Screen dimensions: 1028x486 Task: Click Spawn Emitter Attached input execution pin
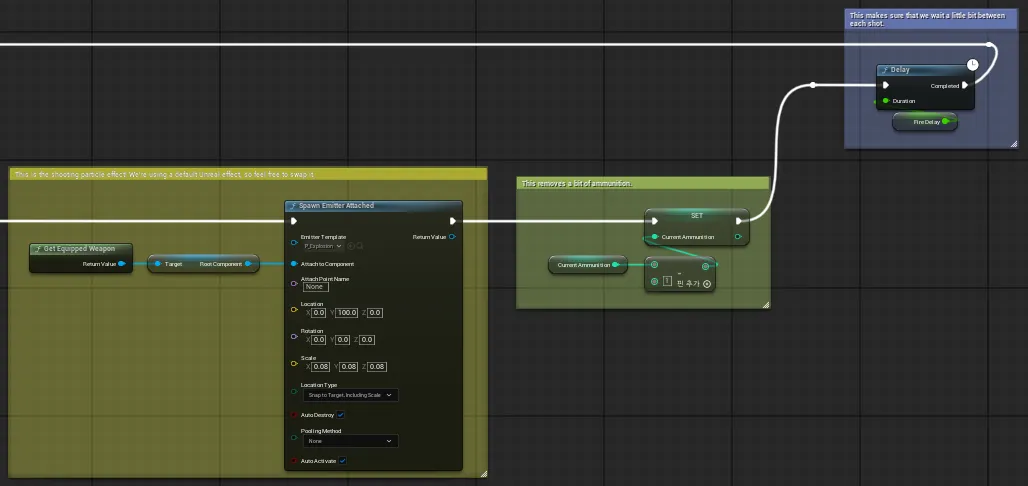click(294, 221)
